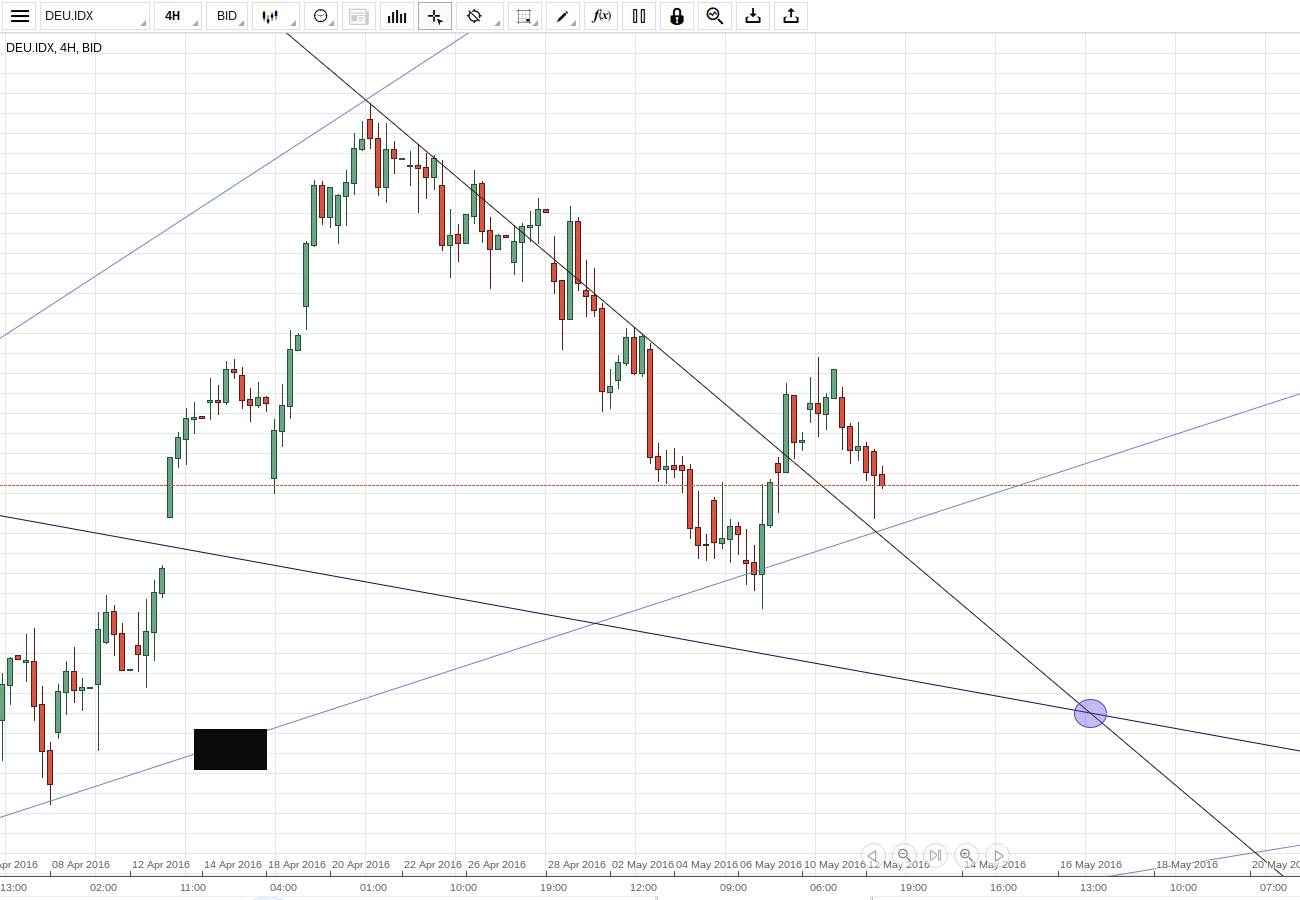The image size is (1300, 900).
Task: Click the greyed news panel icon
Action: [x=359, y=16]
